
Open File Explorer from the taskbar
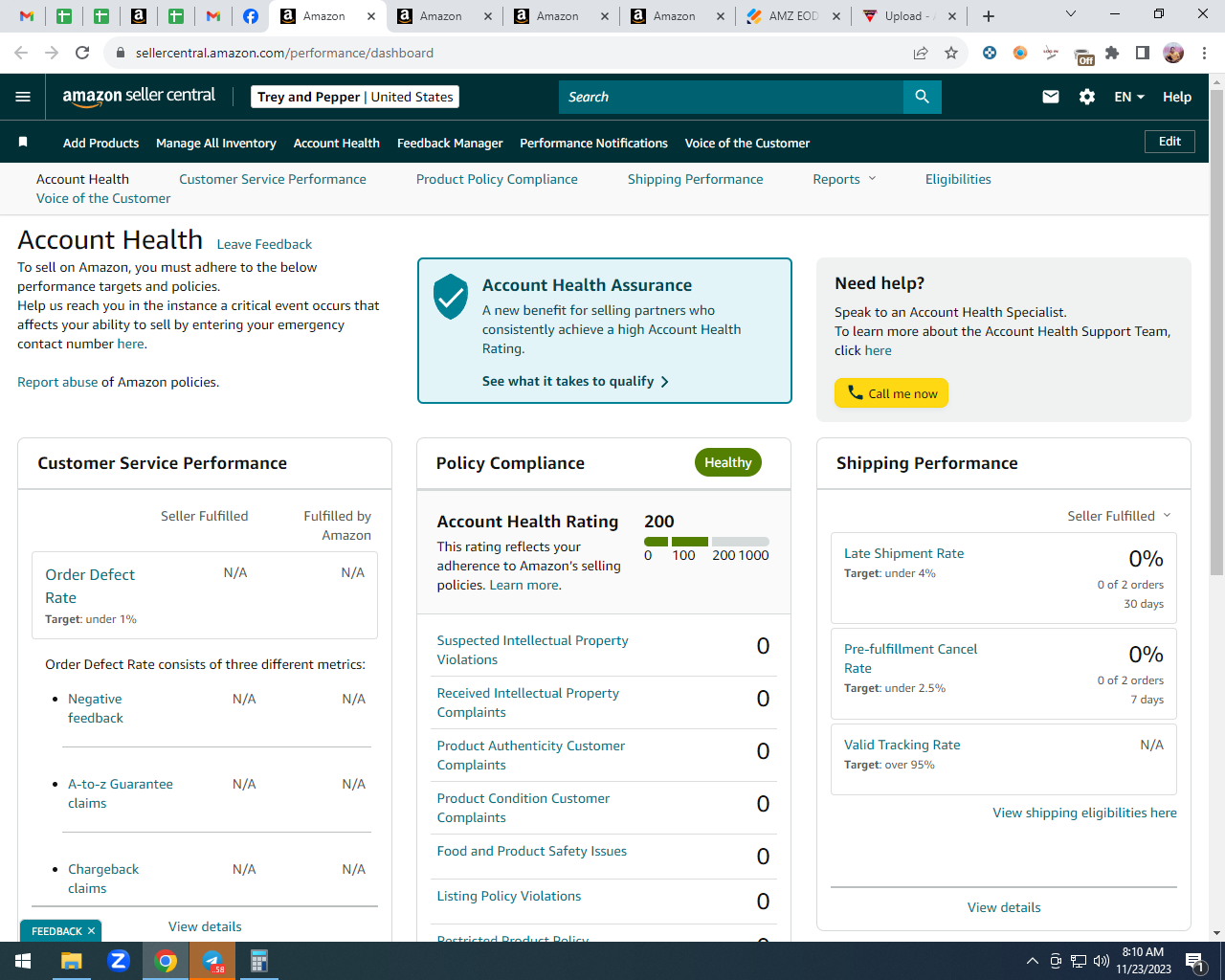click(72, 961)
